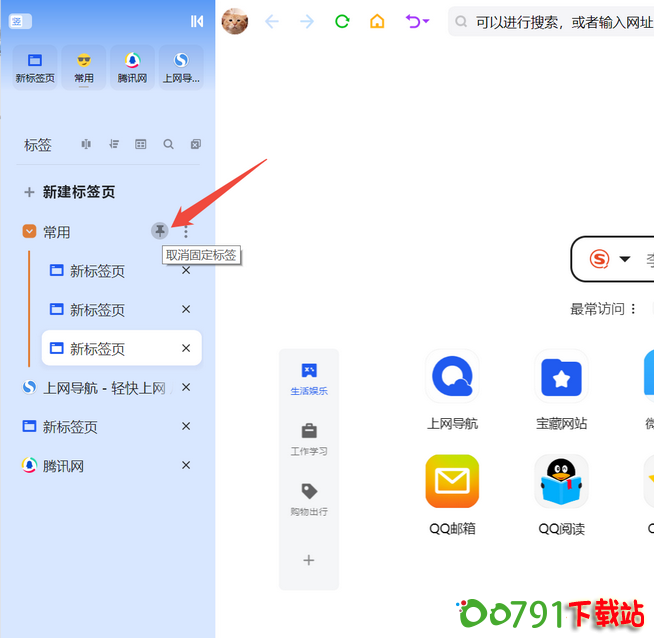Collapse the sidebar panel

click(x=196, y=21)
